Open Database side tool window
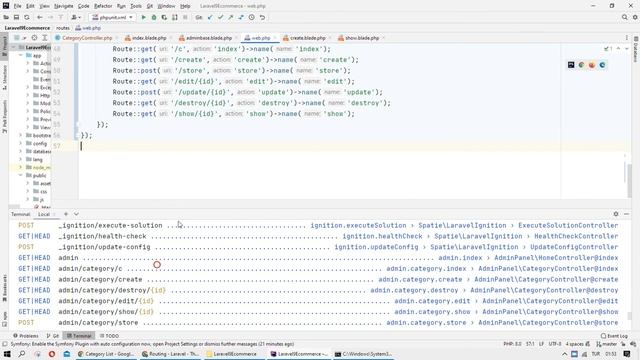 click(x=636, y=50)
